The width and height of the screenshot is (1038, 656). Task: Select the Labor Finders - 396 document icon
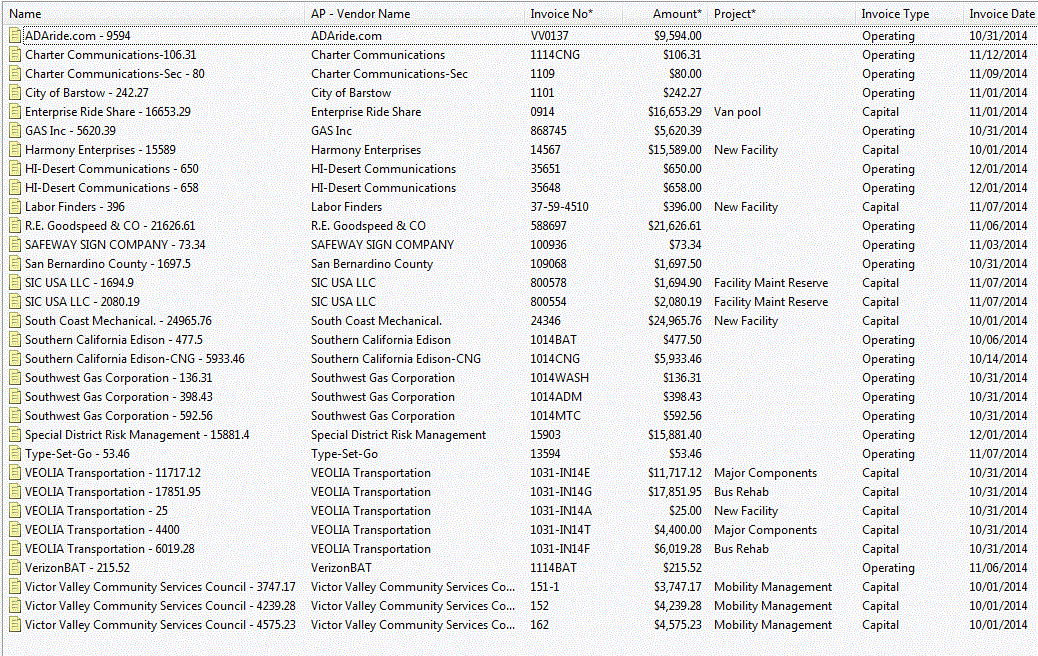point(15,207)
